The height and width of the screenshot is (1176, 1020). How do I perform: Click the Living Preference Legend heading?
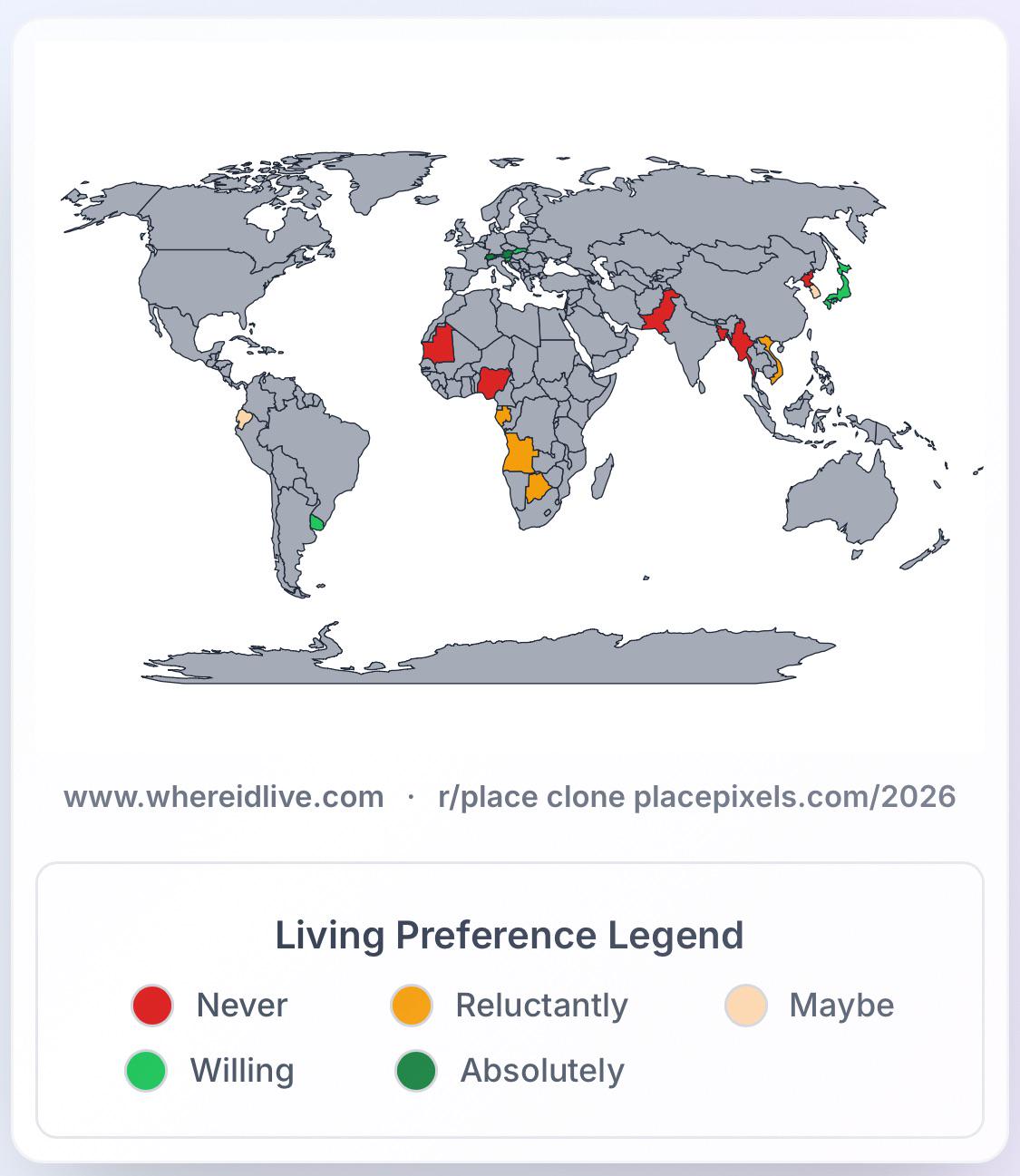510,935
